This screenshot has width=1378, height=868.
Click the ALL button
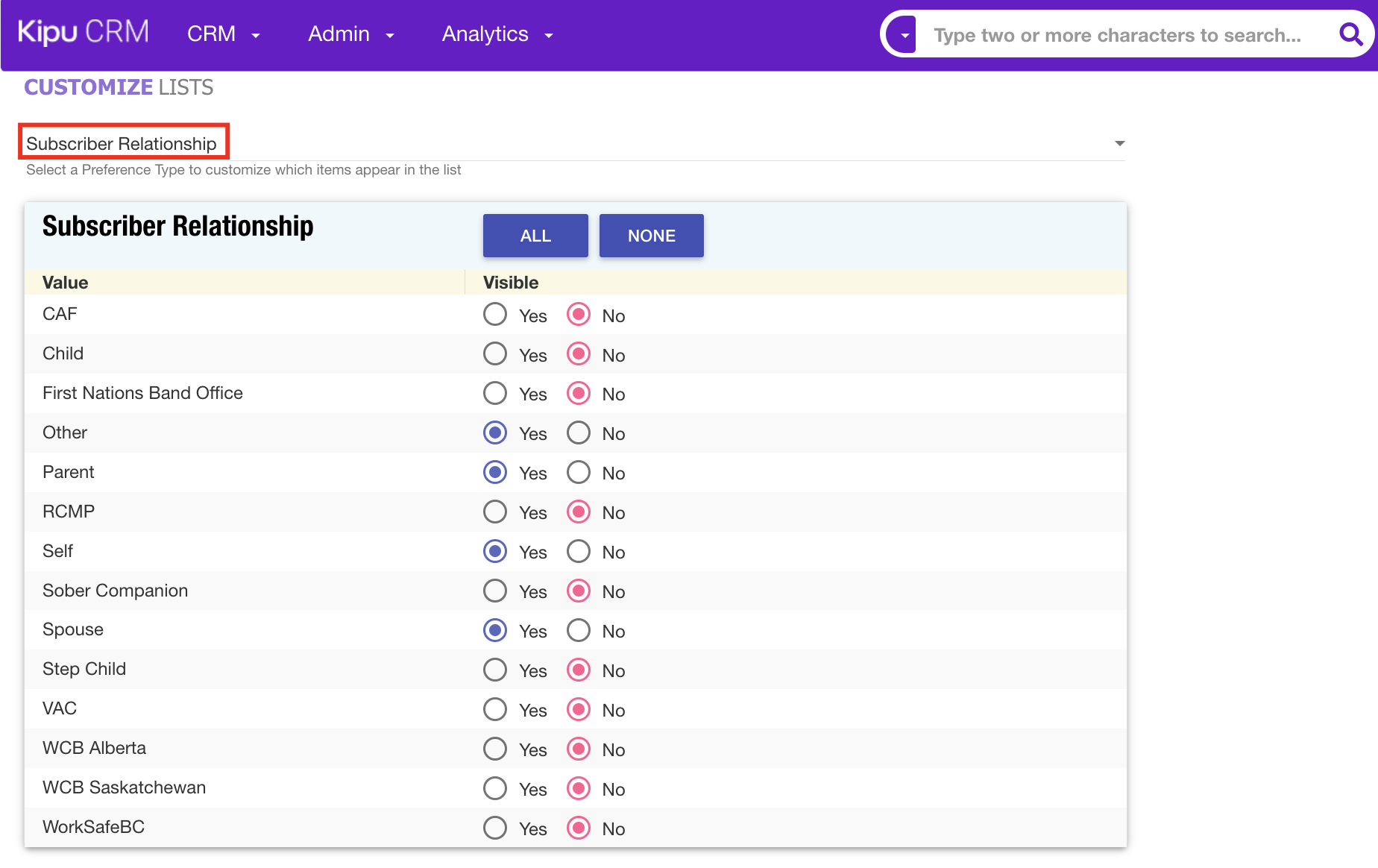point(535,236)
